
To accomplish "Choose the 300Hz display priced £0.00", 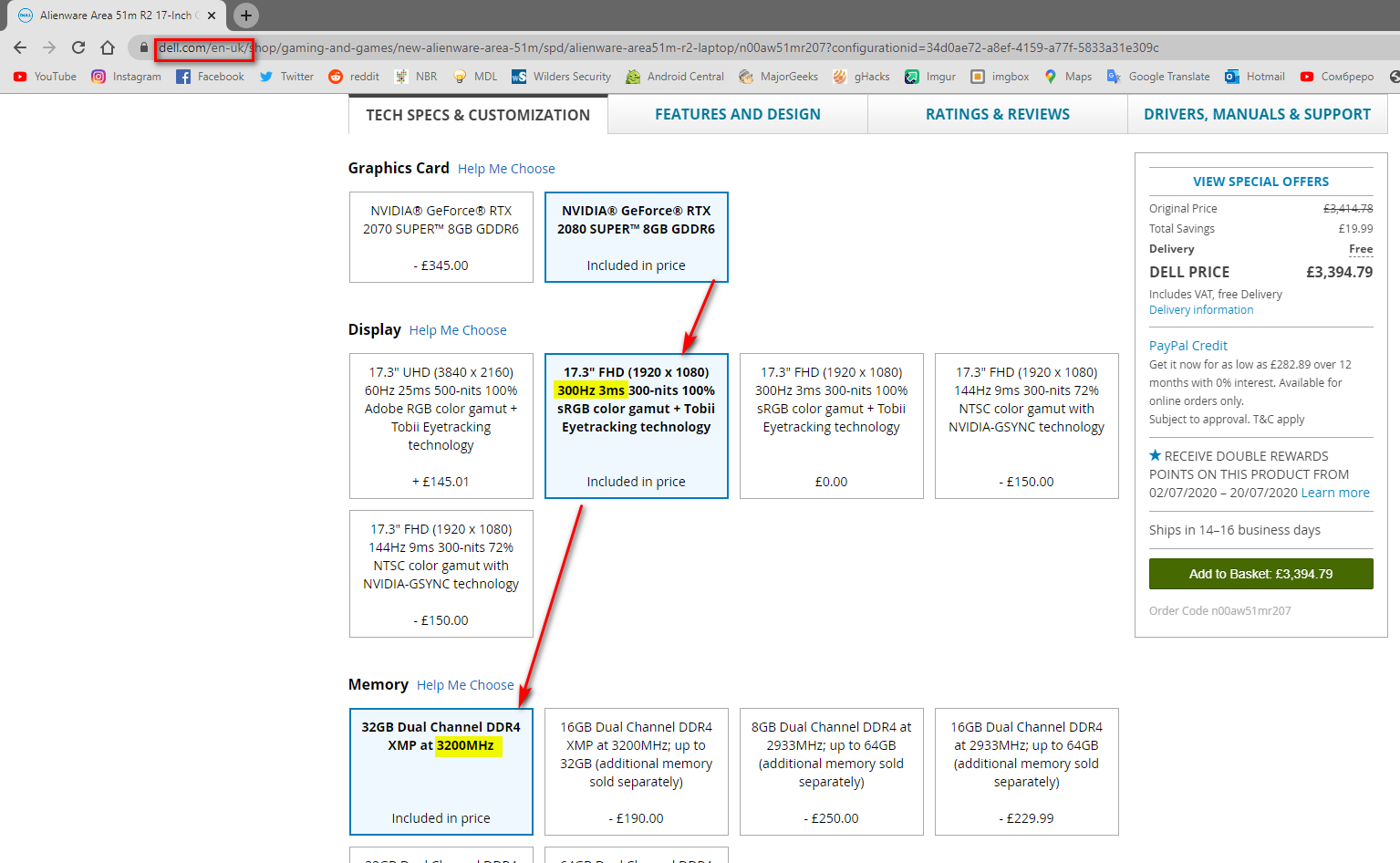I will [832, 426].
